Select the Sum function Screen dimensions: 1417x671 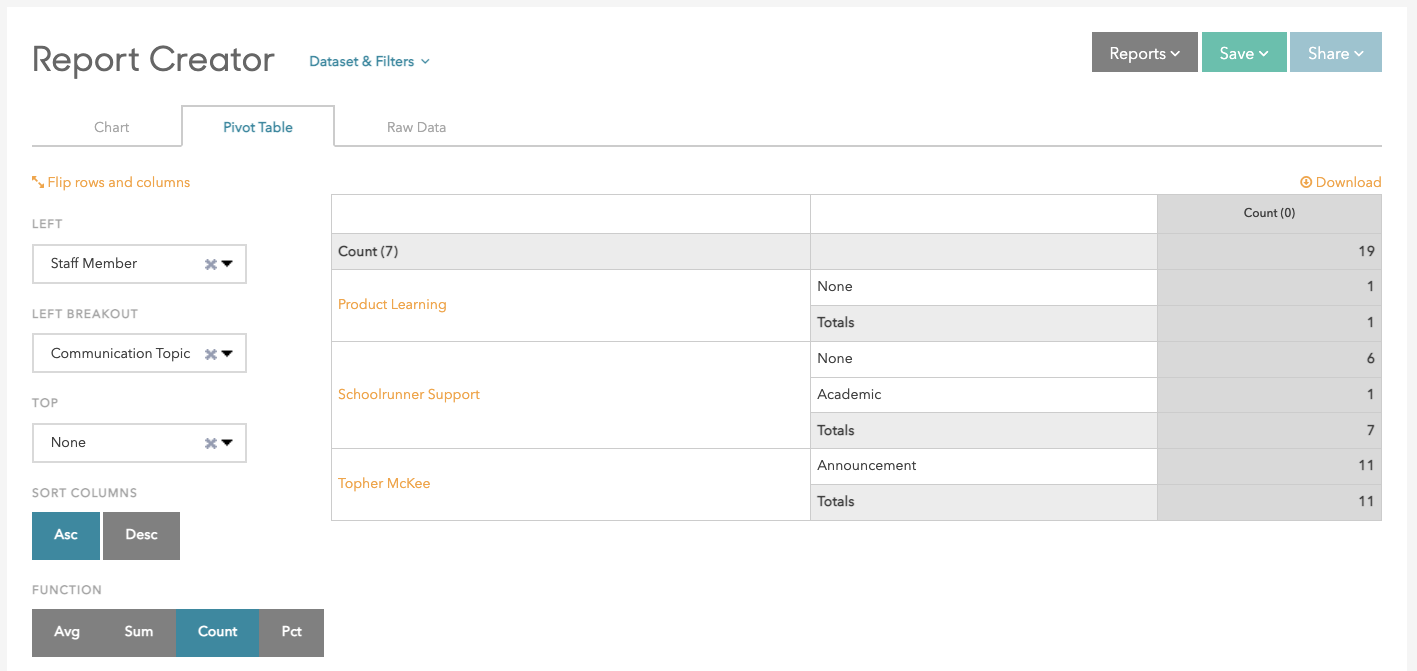point(139,632)
